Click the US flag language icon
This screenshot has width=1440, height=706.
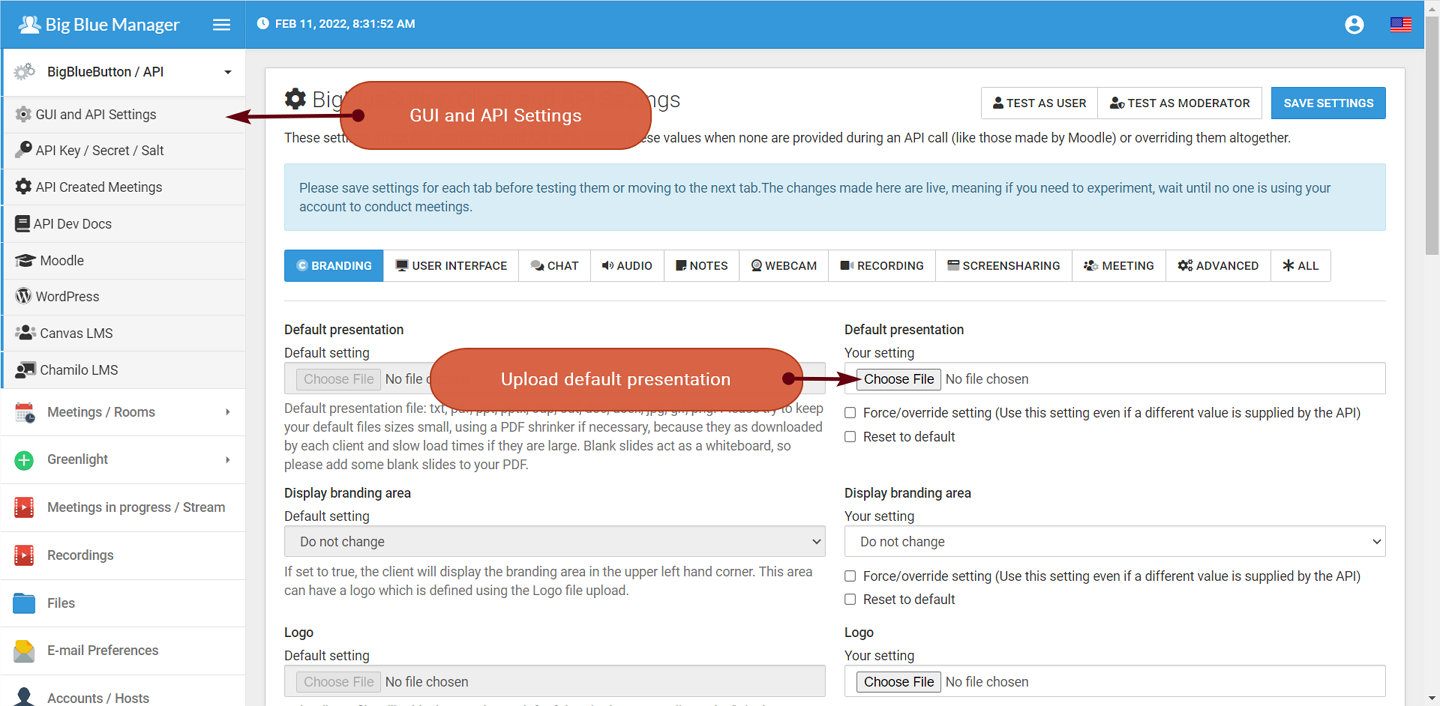(1401, 25)
